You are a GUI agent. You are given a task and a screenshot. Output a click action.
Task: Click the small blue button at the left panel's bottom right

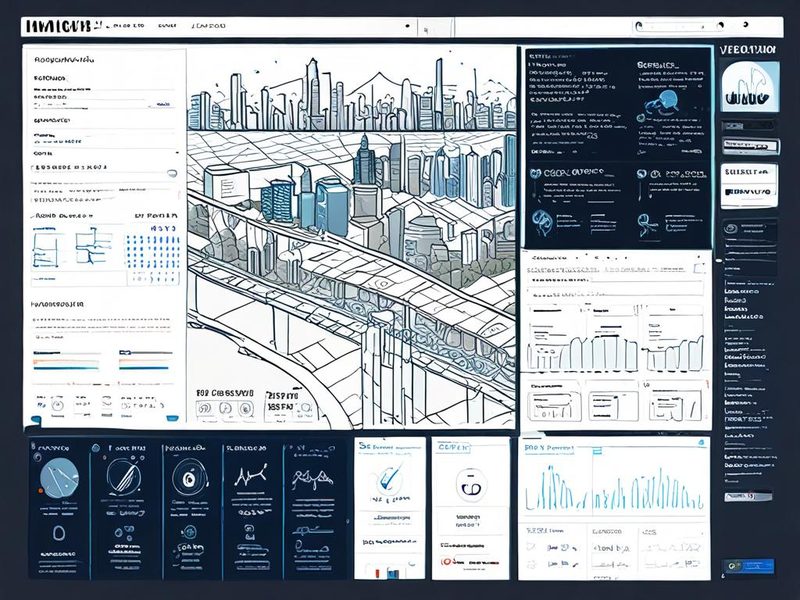(172, 419)
